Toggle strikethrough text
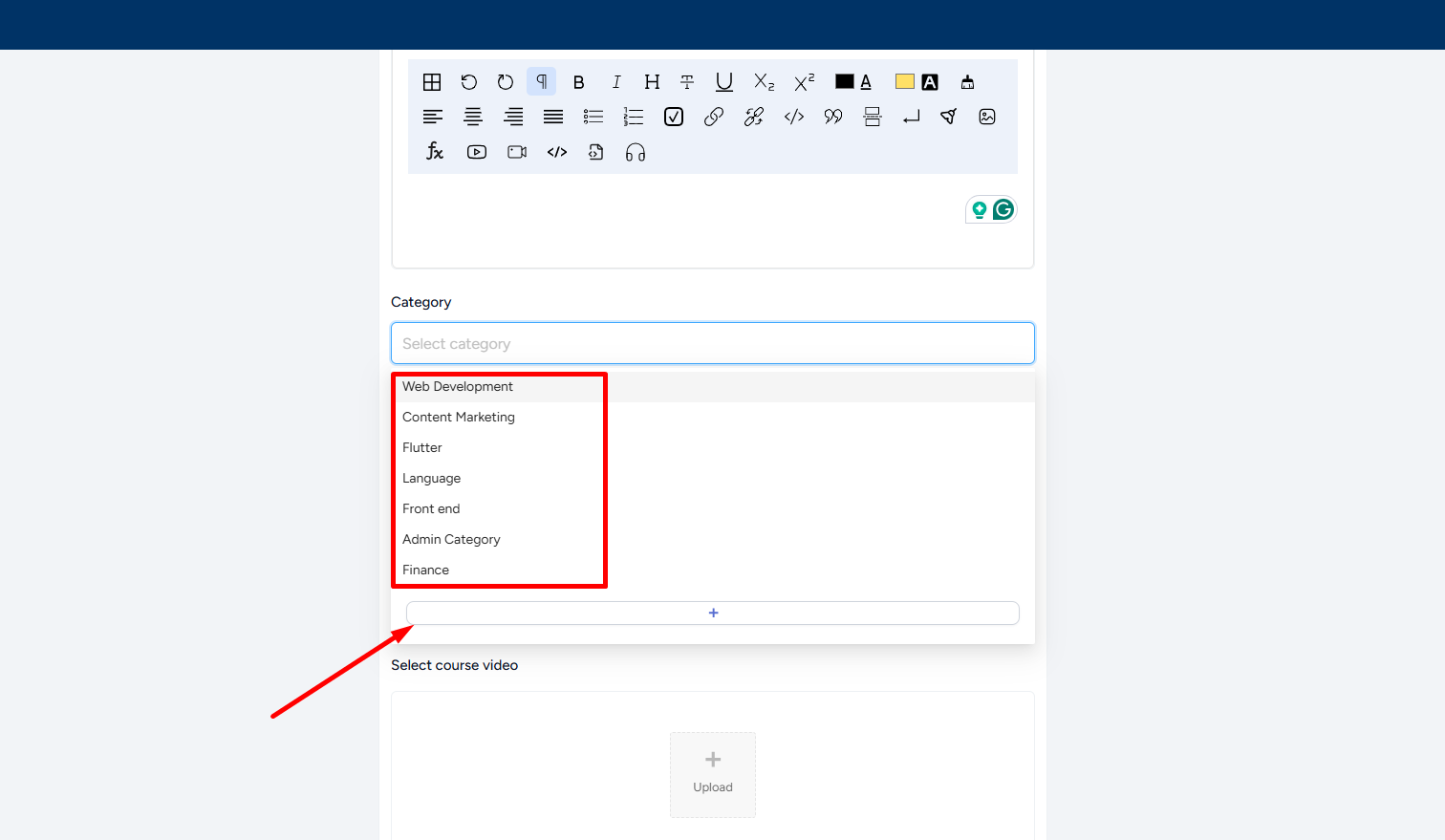The height and width of the screenshot is (840, 1445). click(x=687, y=82)
